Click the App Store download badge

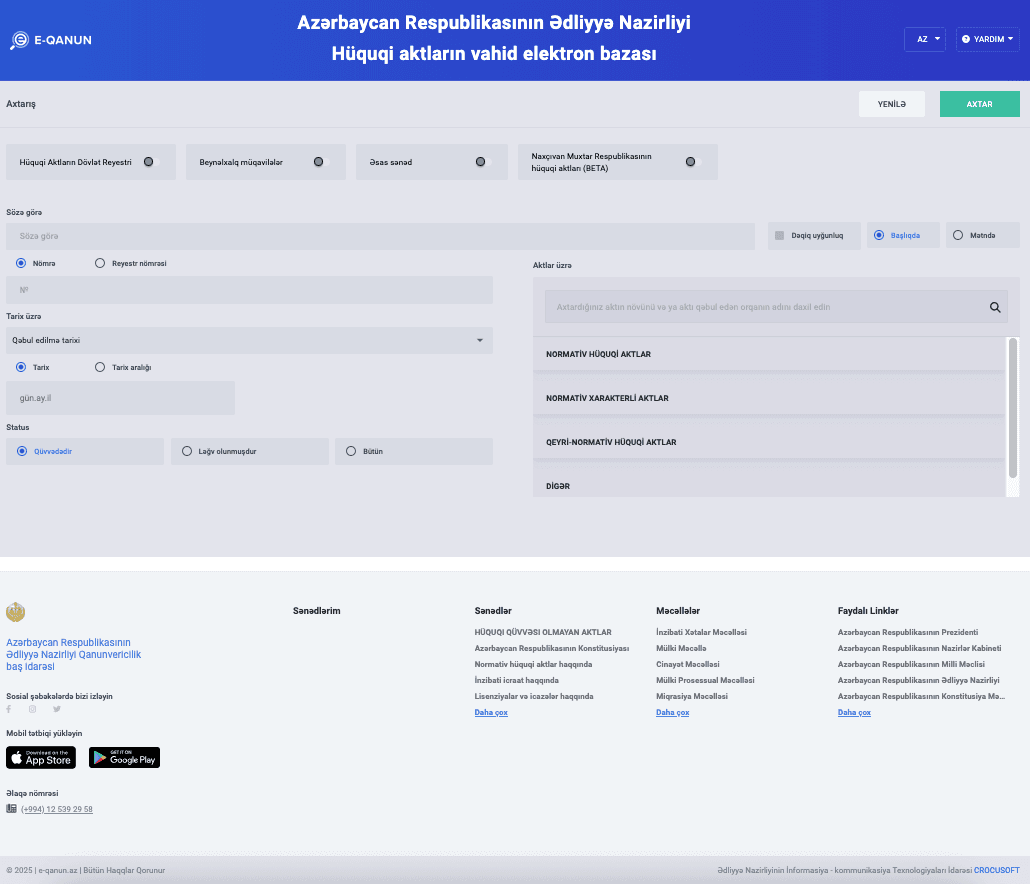click(41, 758)
